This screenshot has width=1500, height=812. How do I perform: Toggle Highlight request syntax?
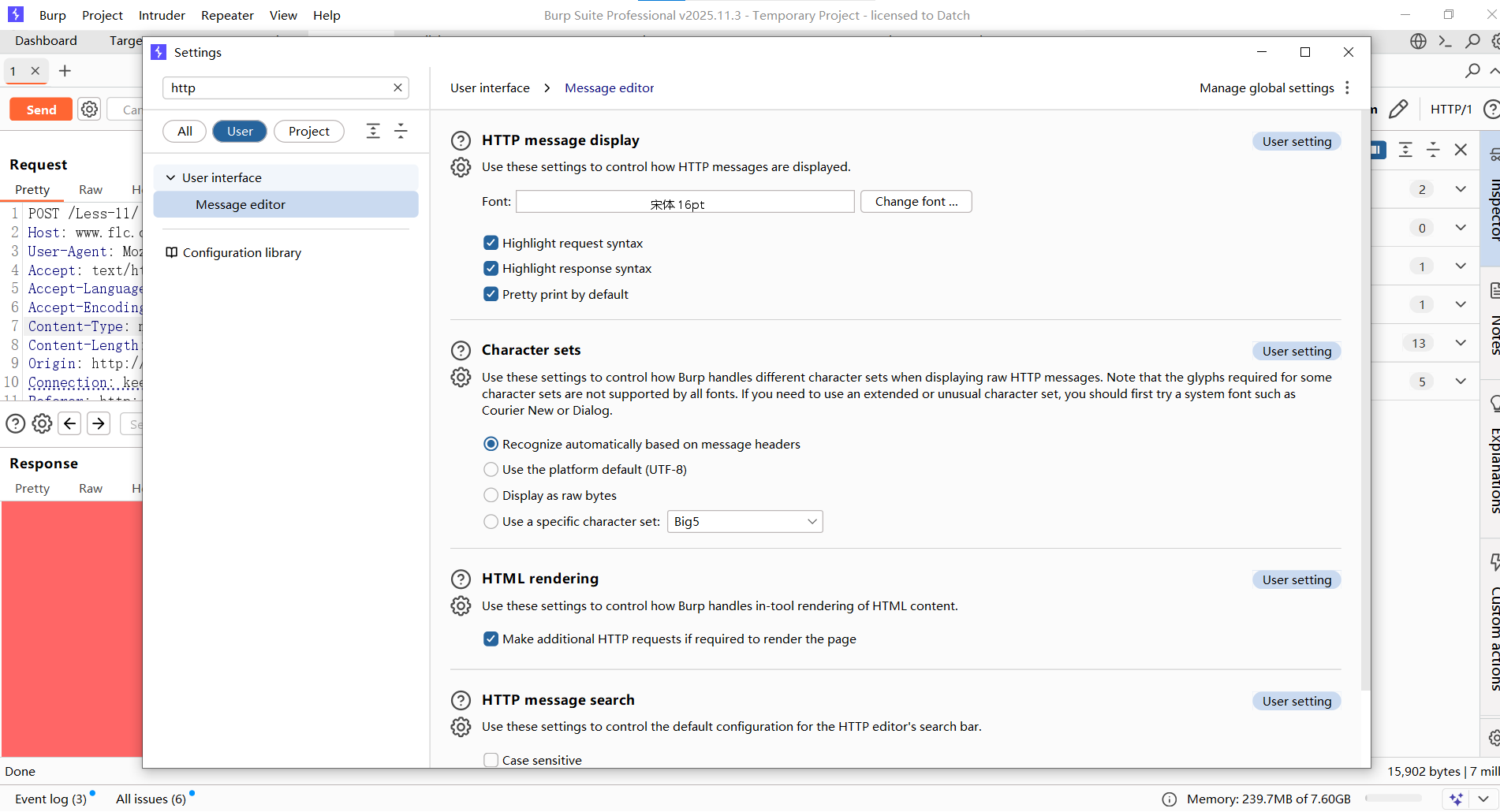(x=491, y=243)
